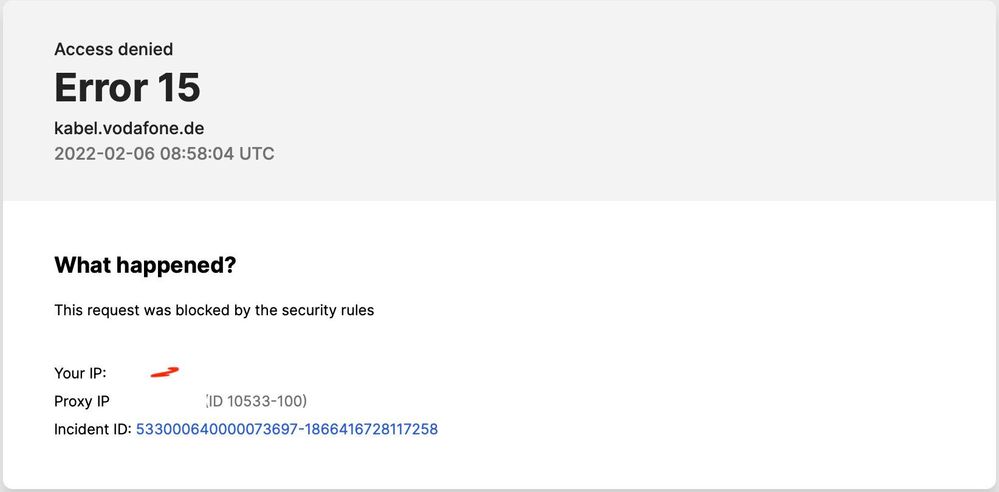Image resolution: width=999 pixels, height=492 pixels.
Task: Click the red scribble hiding your IP
Action: pos(164,373)
